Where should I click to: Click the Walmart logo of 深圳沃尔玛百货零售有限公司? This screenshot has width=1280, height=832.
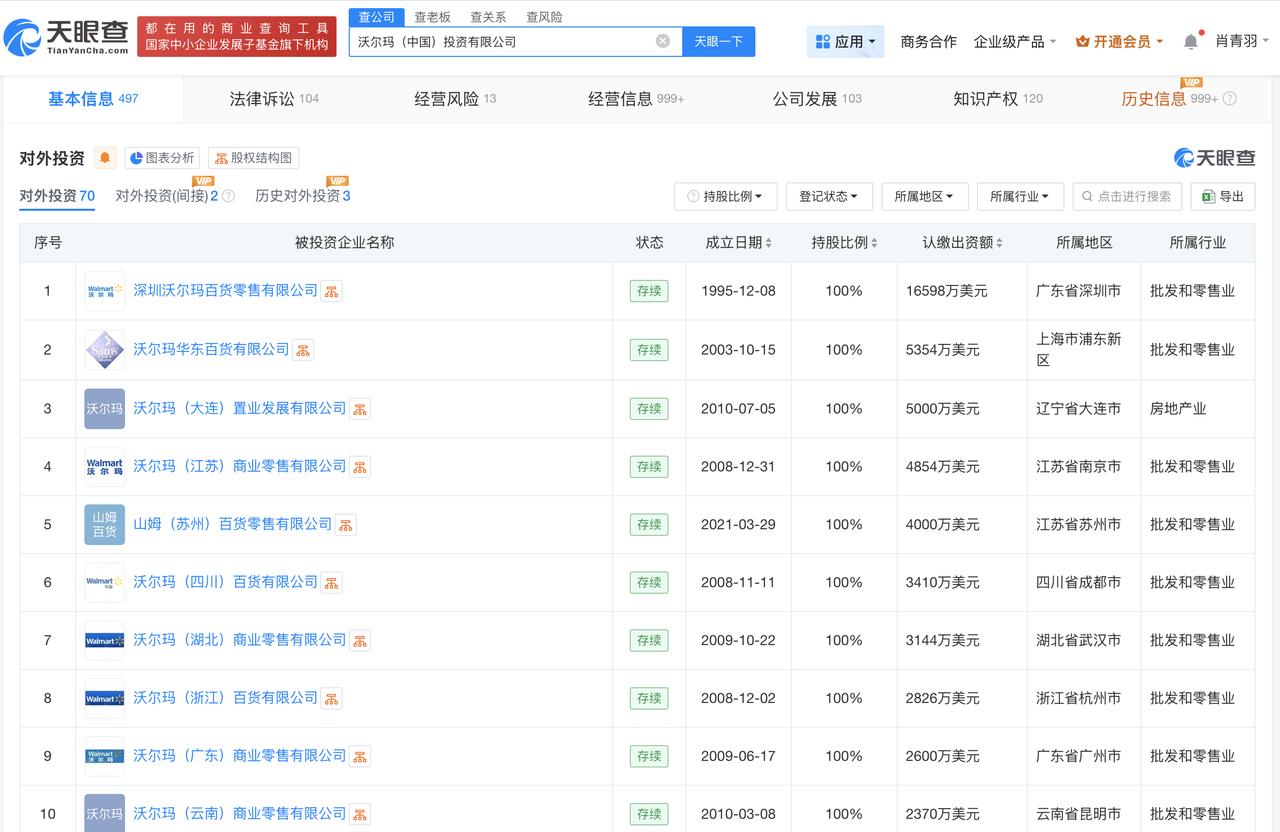[105, 291]
